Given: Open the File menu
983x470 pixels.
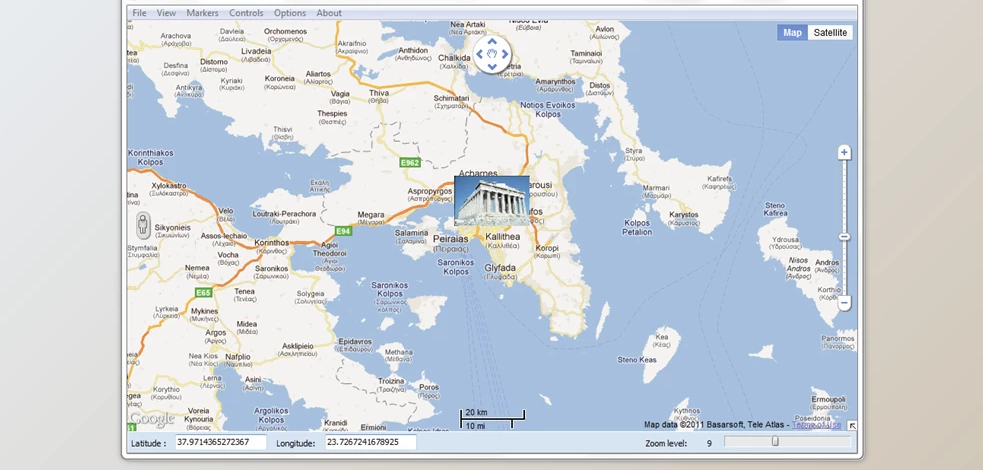Looking at the screenshot, I should 139,13.
